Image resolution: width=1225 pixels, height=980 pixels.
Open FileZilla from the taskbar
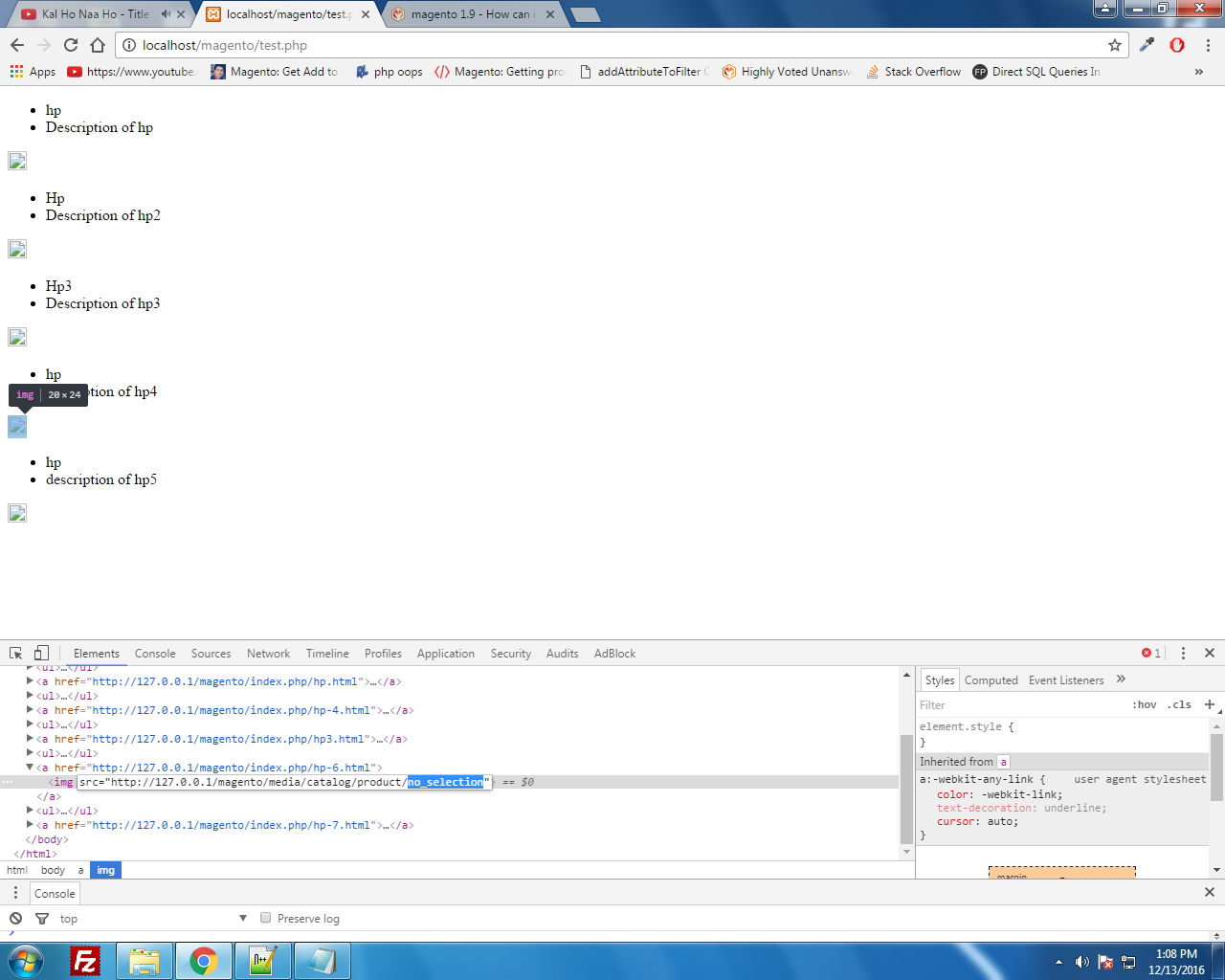pos(86,960)
